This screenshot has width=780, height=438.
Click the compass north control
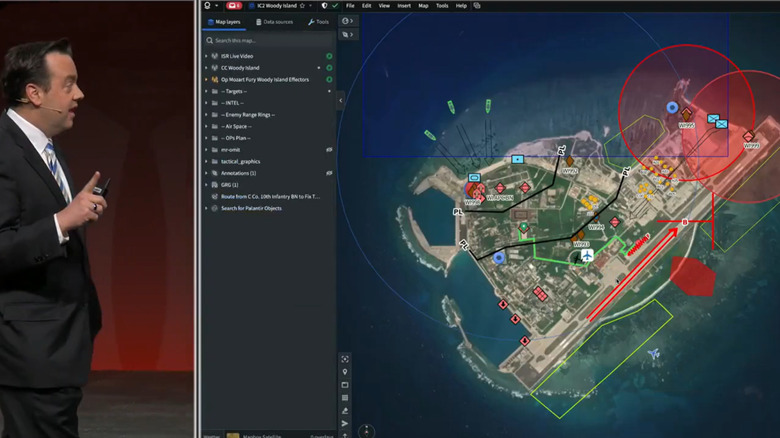(x=366, y=431)
